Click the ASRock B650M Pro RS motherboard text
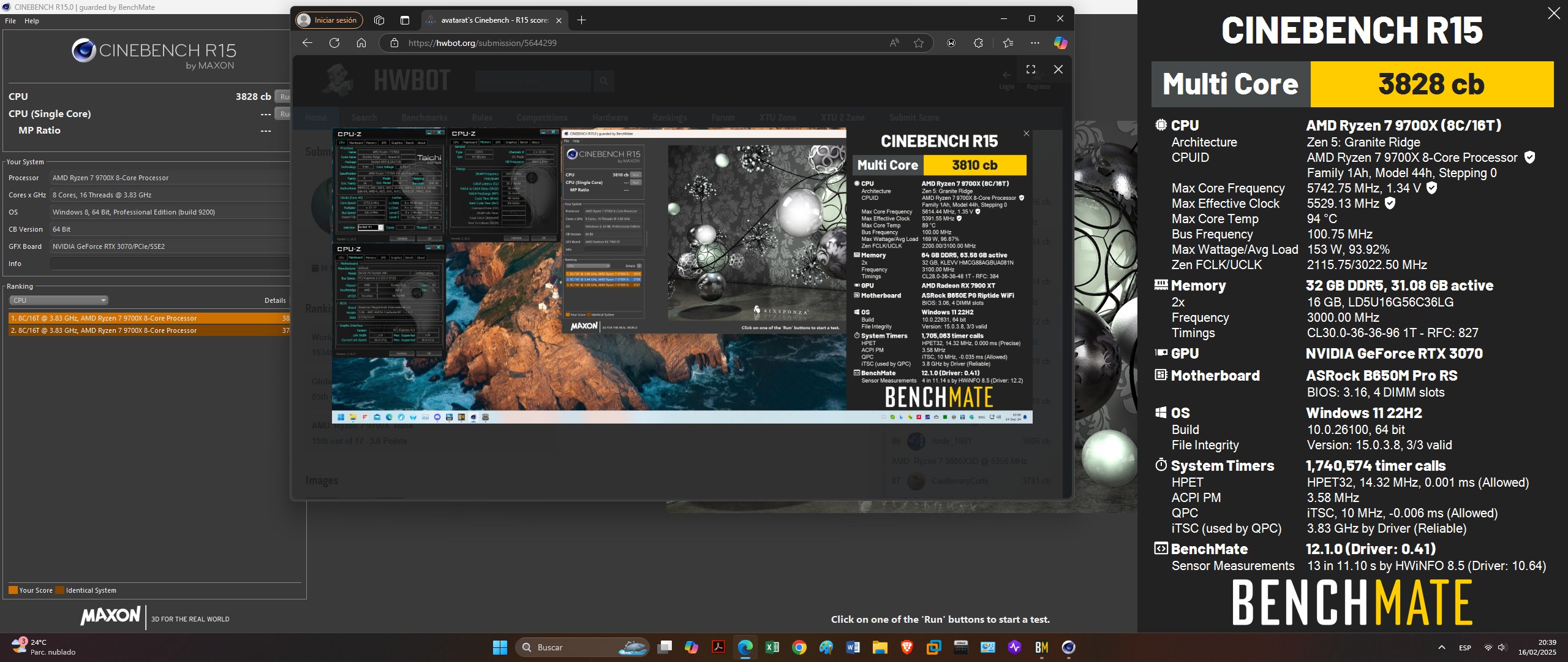1568x662 pixels. [1382, 376]
